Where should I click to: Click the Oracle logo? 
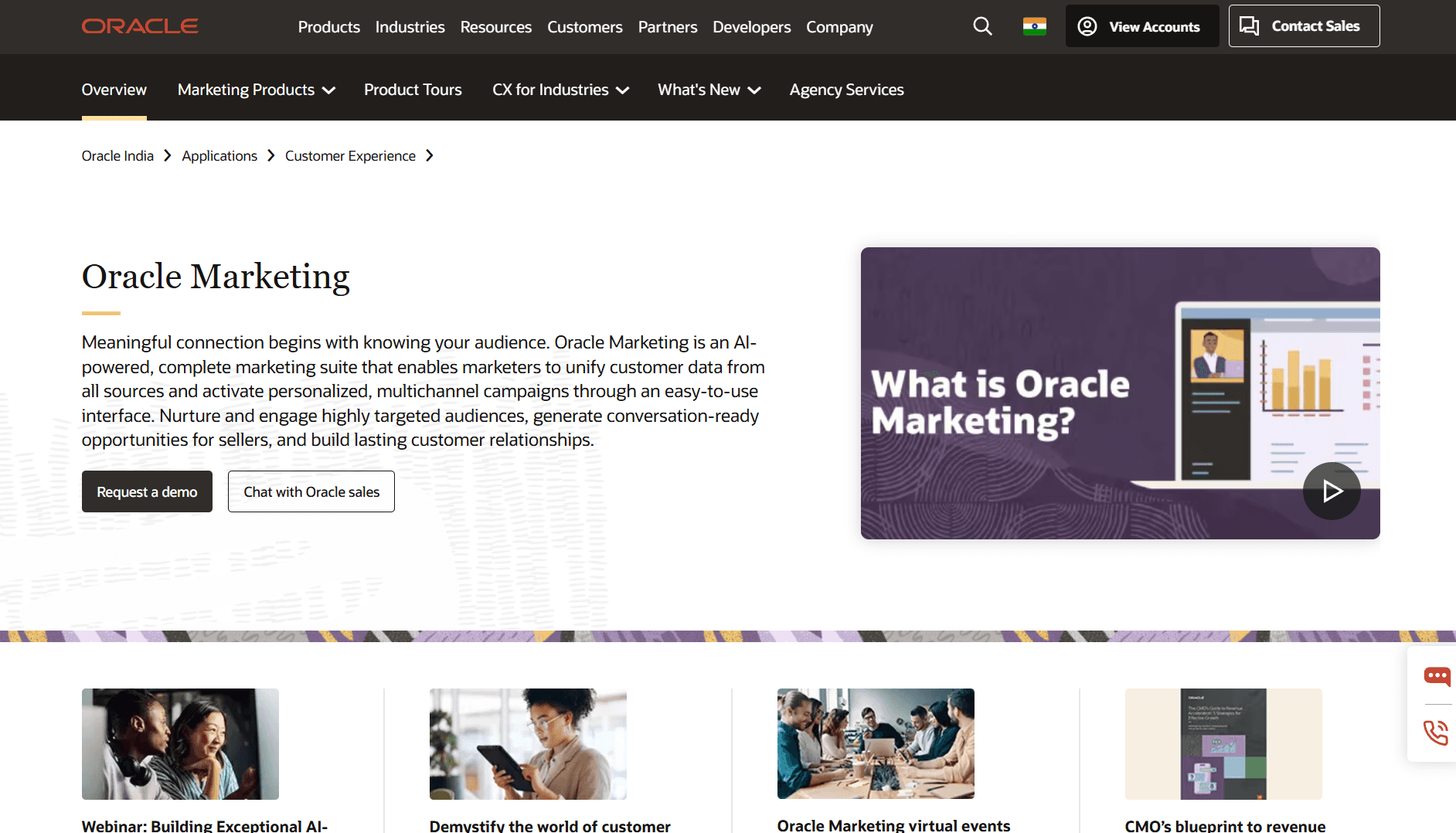click(140, 26)
